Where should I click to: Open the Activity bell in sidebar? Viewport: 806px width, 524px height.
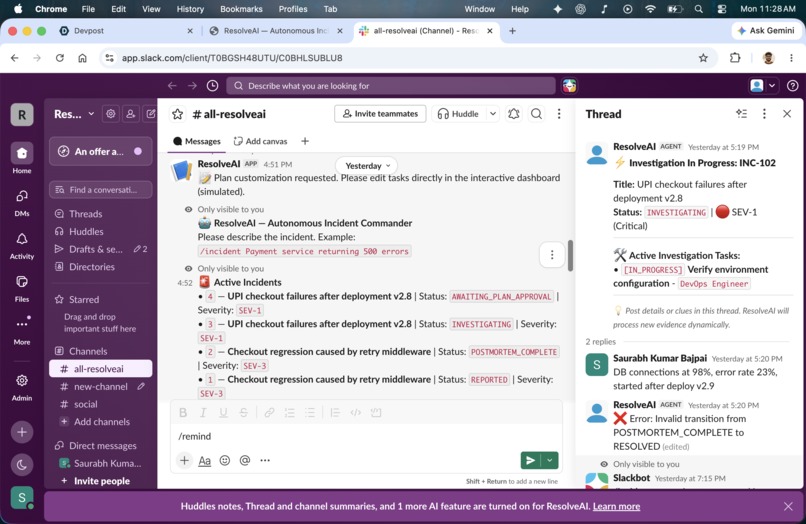click(x=22, y=245)
